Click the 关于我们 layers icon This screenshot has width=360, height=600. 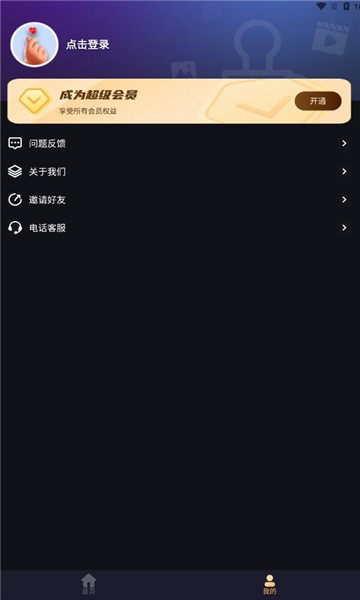pos(15,171)
